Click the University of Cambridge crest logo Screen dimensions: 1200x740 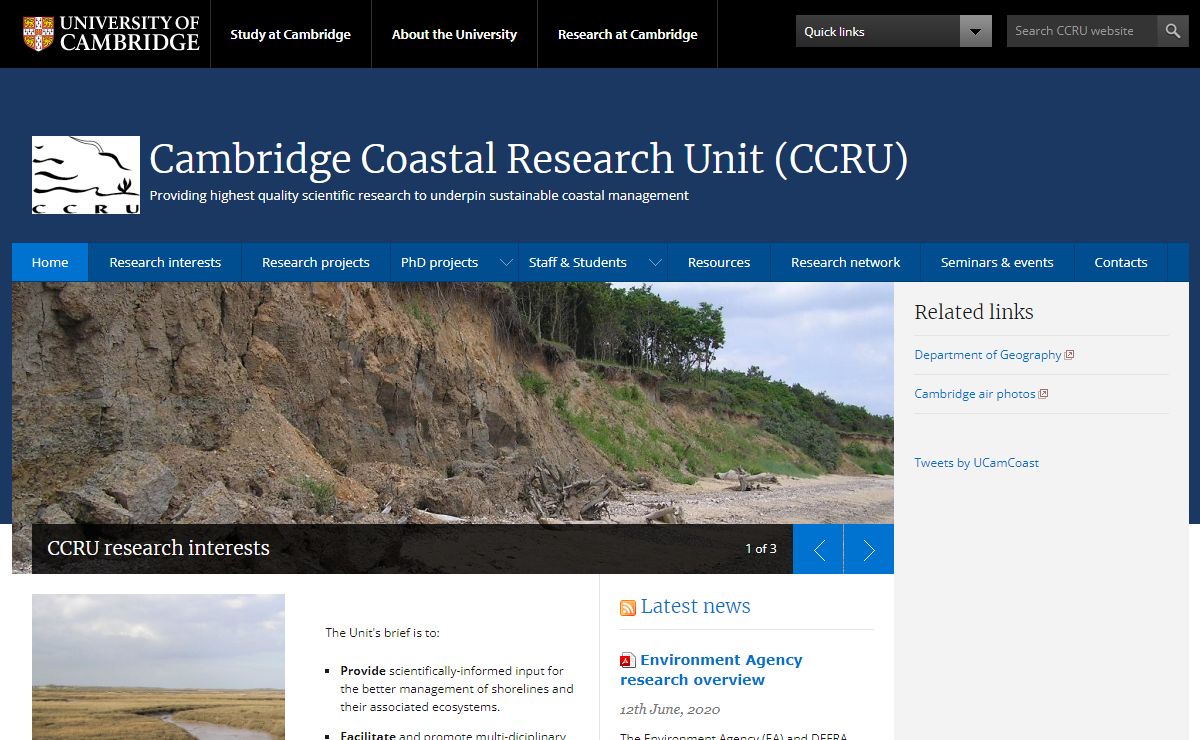point(38,33)
